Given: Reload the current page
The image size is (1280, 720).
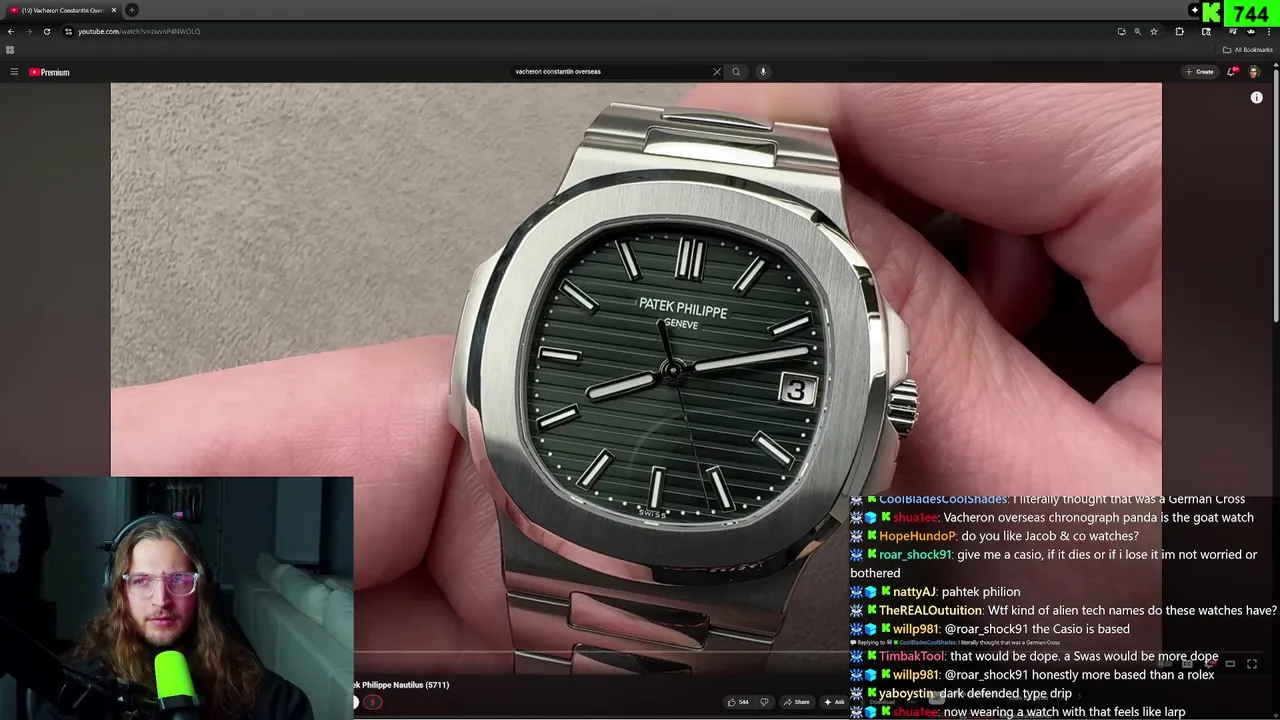Looking at the screenshot, I should click(46, 31).
